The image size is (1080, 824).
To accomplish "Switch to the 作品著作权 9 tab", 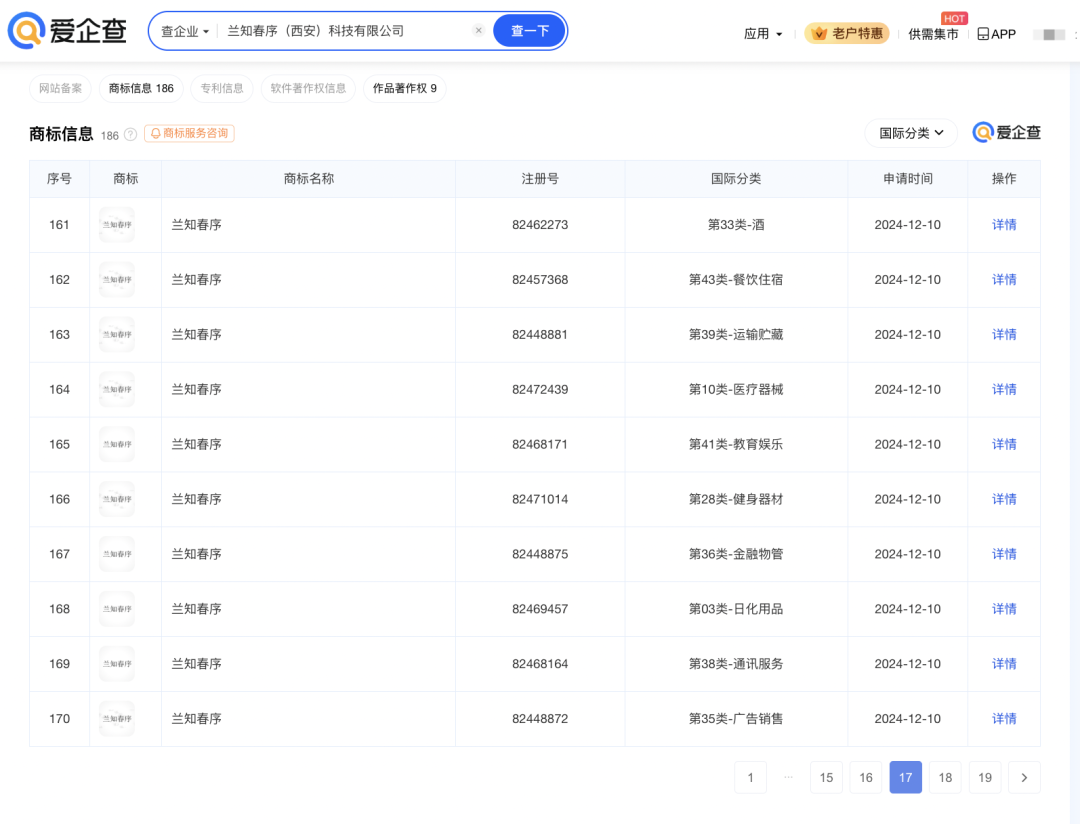I will (404, 88).
